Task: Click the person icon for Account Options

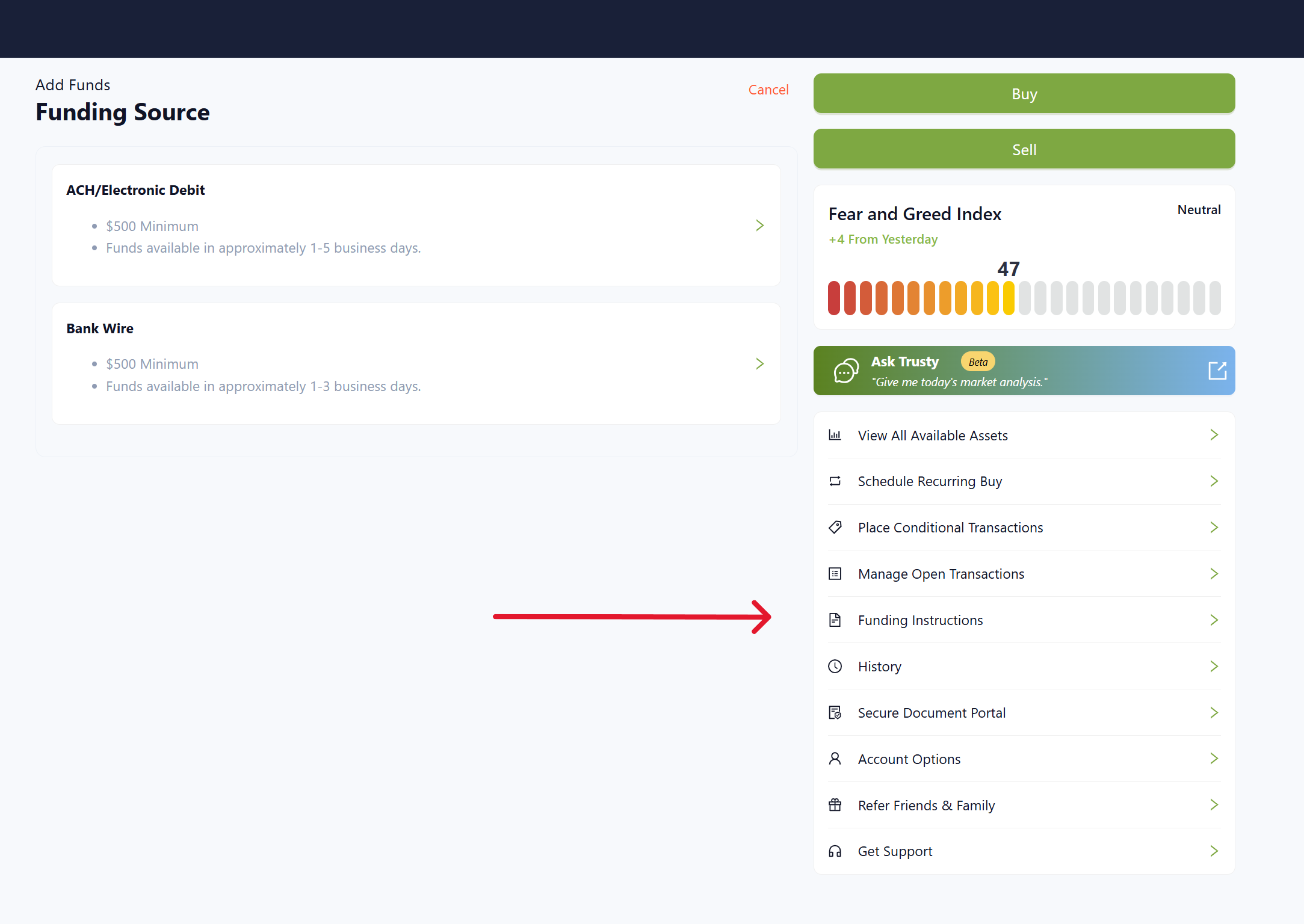Action: pos(835,759)
